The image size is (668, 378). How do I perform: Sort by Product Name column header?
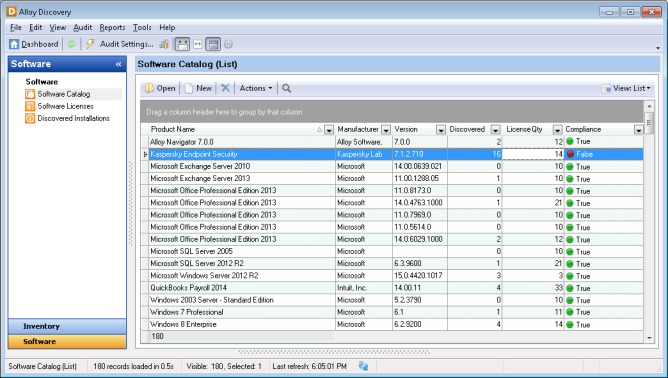pyautogui.click(x=173, y=130)
